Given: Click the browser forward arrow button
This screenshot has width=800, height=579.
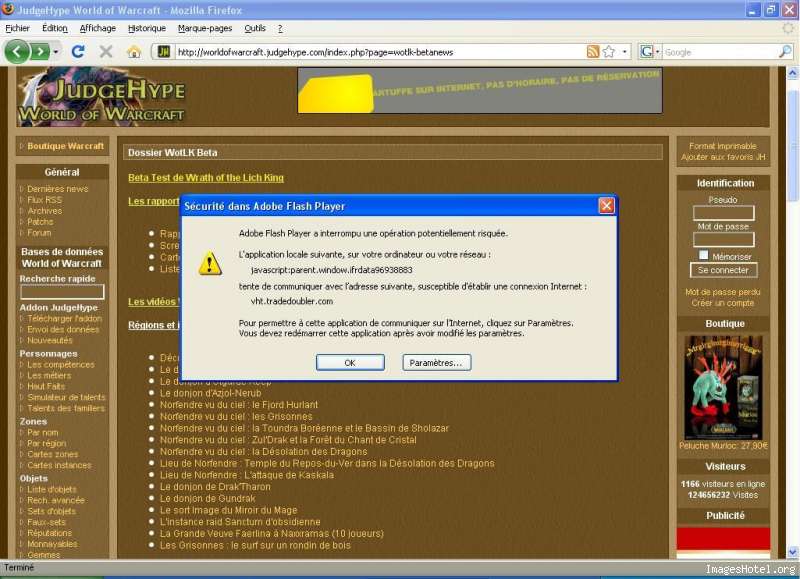Looking at the screenshot, I should click(x=39, y=51).
